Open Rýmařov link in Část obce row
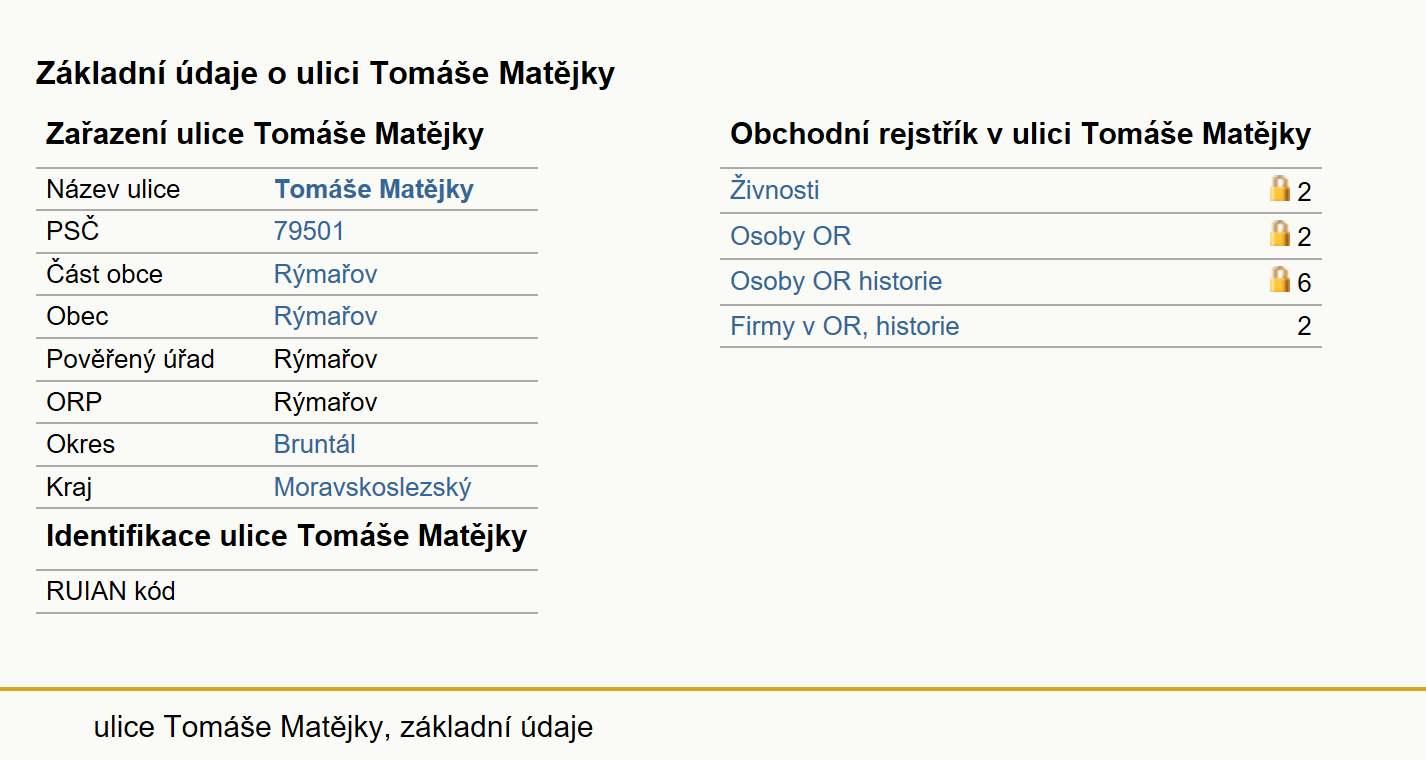The height and width of the screenshot is (760, 1426). [326, 274]
